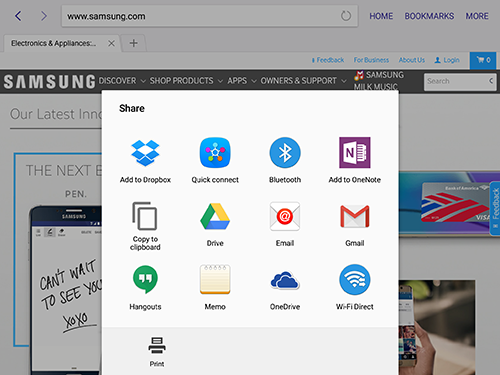Open the side Feedback tab
This screenshot has height=375, width=500.
coord(495,208)
